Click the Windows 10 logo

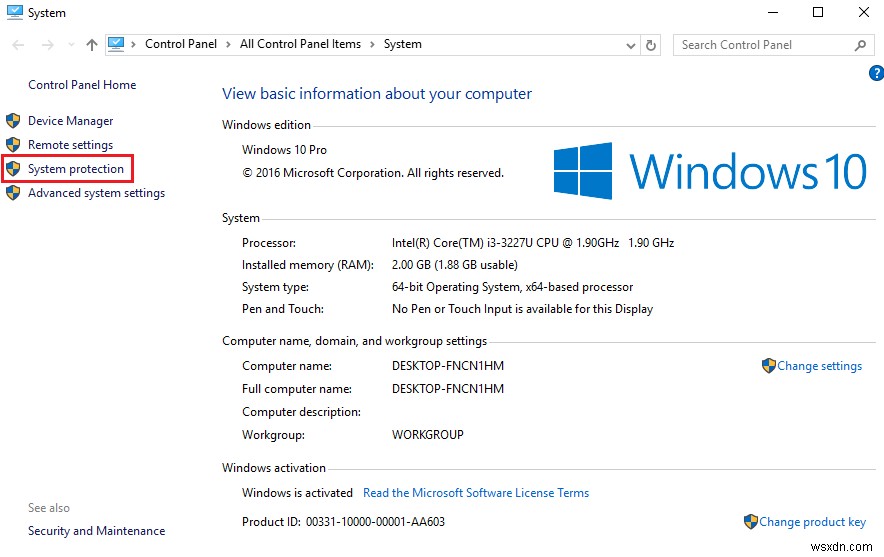pos(710,171)
